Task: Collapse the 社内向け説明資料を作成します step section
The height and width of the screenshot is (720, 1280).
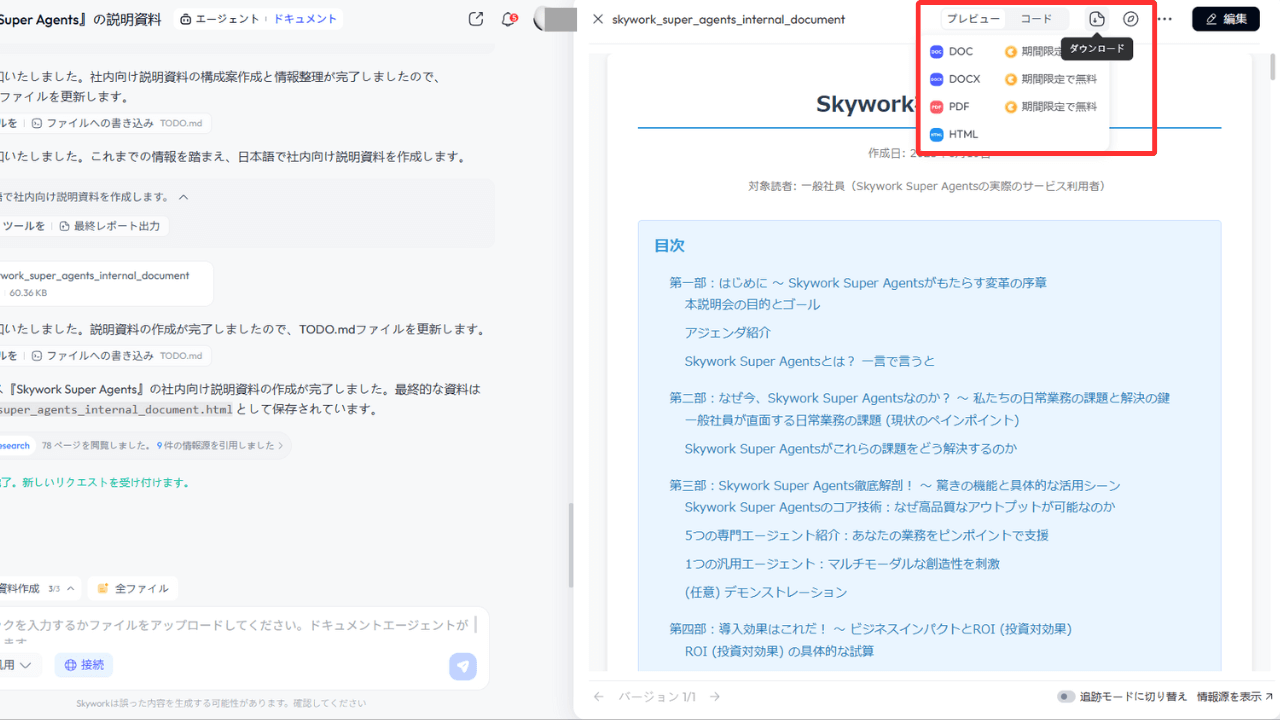Action: [x=183, y=197]
